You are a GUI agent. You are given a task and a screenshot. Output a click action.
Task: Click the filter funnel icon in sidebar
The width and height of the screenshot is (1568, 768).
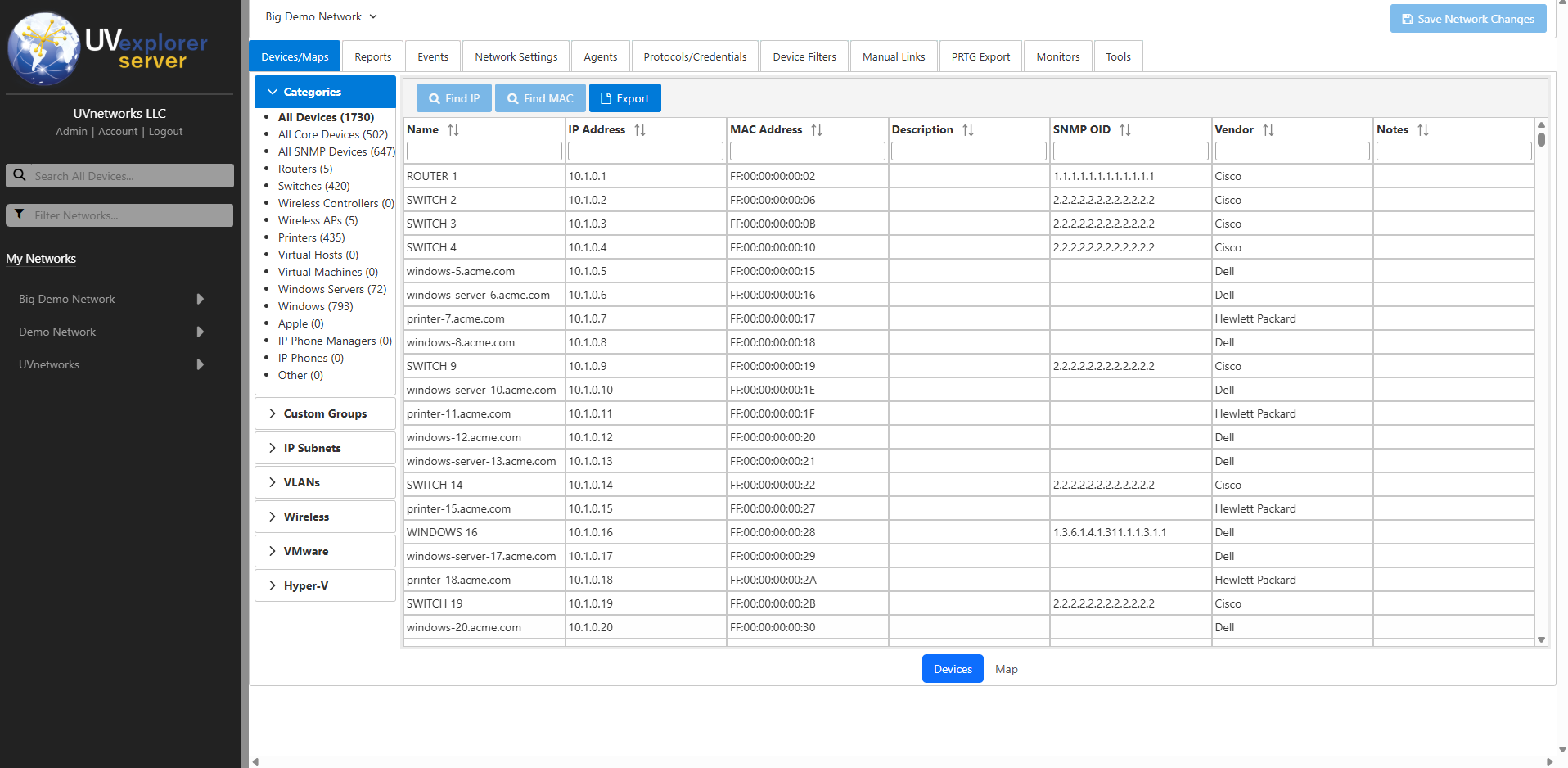point(20,215)
